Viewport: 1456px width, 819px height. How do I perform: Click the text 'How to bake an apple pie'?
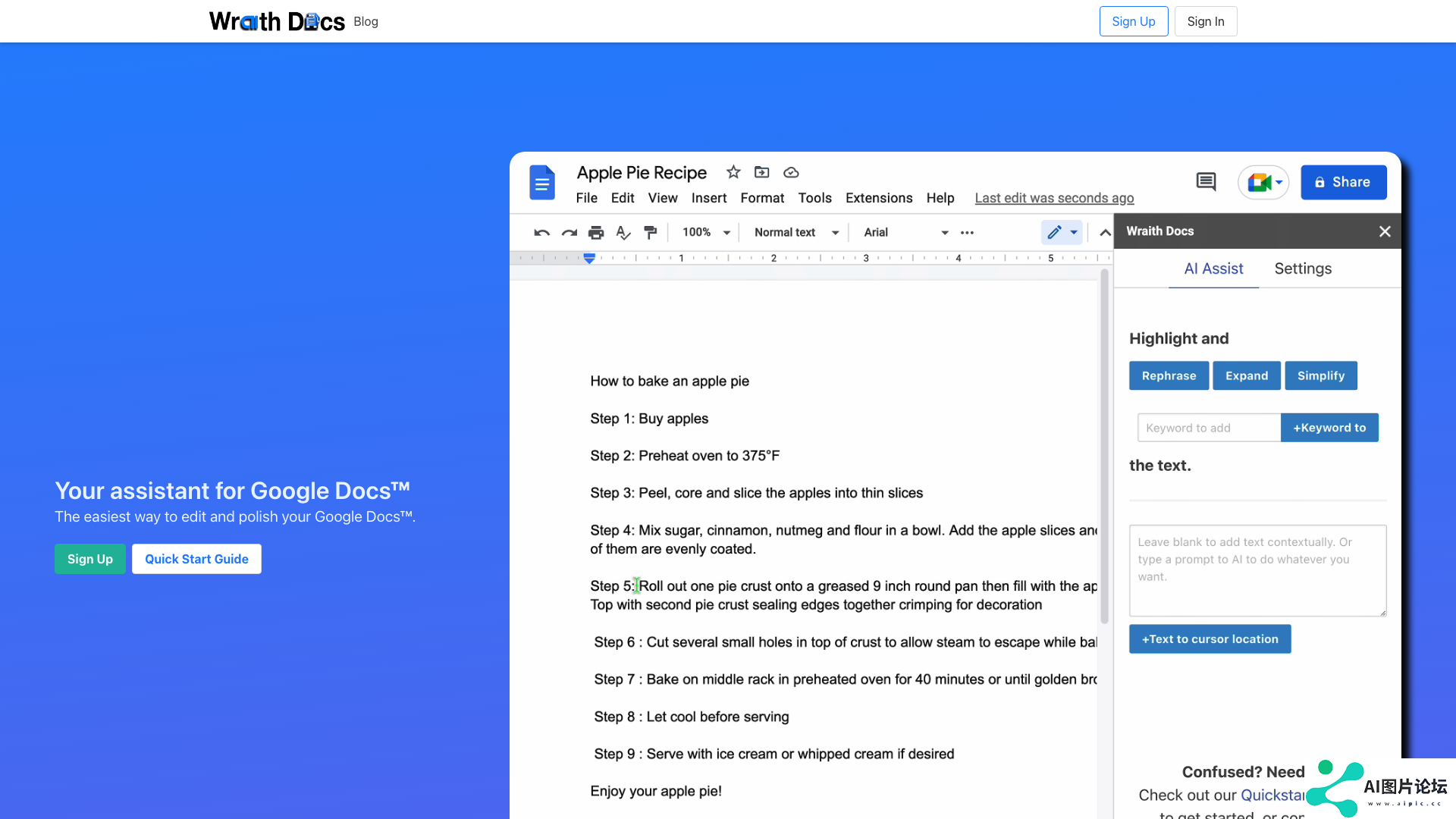[x=670, y=381]
